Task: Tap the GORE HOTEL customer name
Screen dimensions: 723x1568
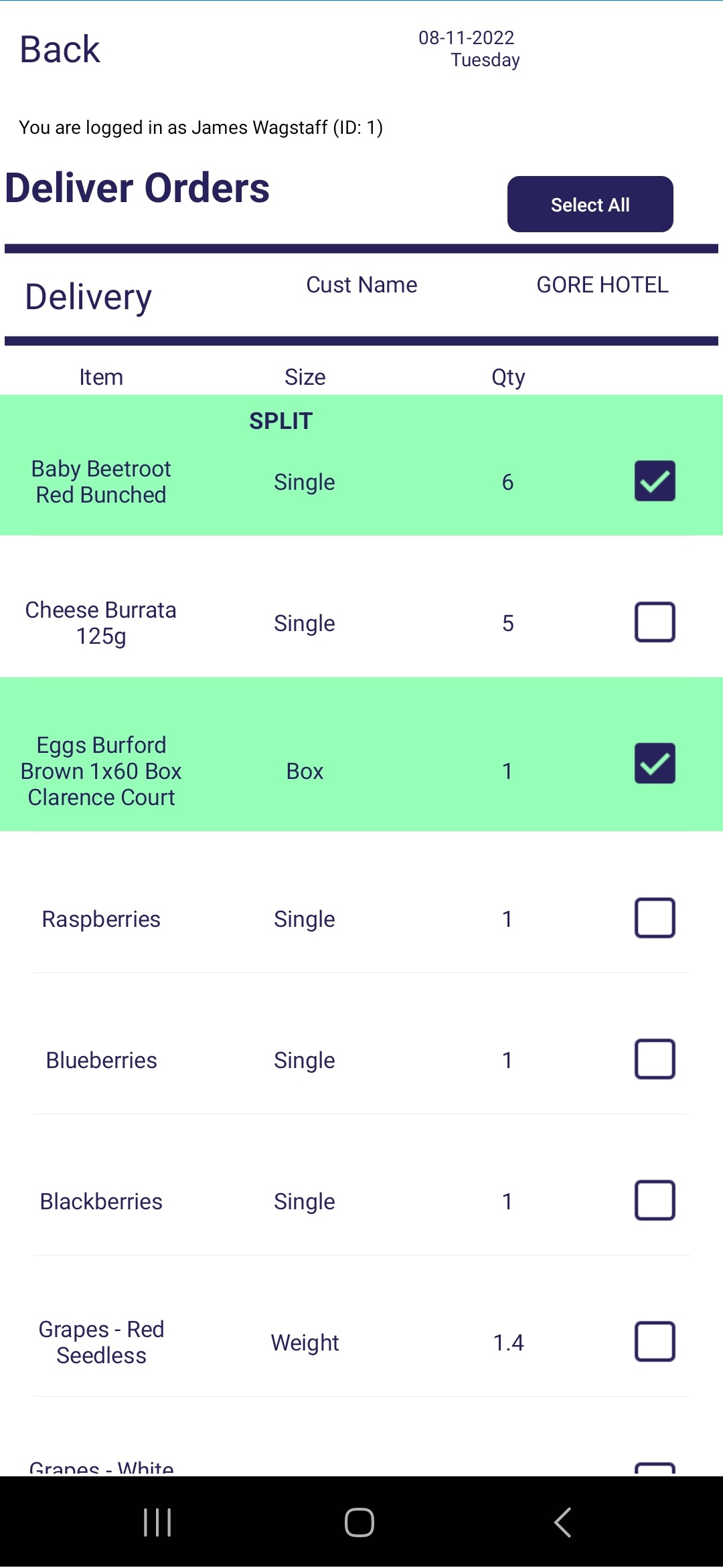Action: tap(602, 285)
